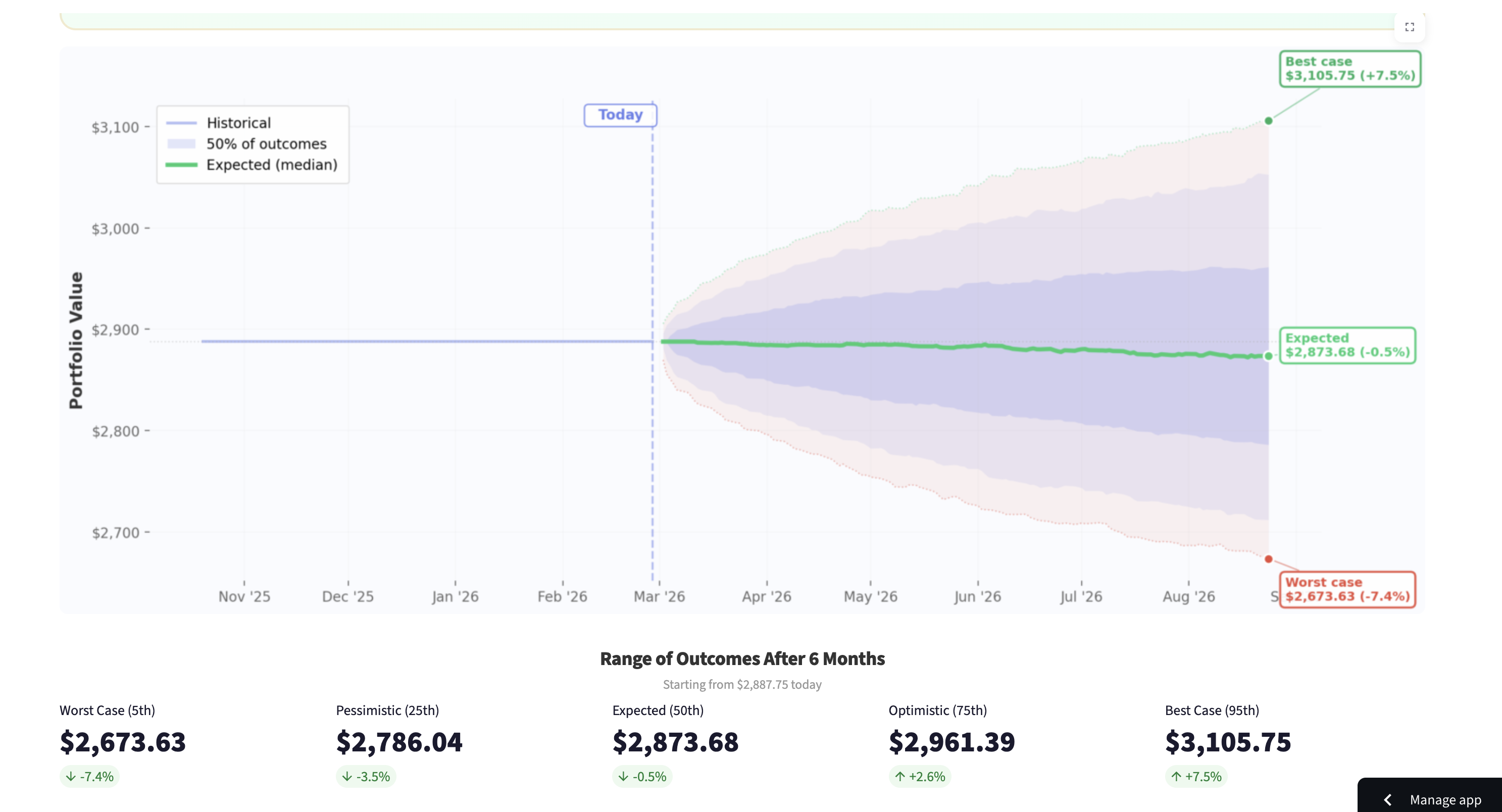Screen dimensions: 1502x812
Task: Click the Worst Case (5th) $2,673.63 value
Action: pyautogui.click(x=122, y=742)
